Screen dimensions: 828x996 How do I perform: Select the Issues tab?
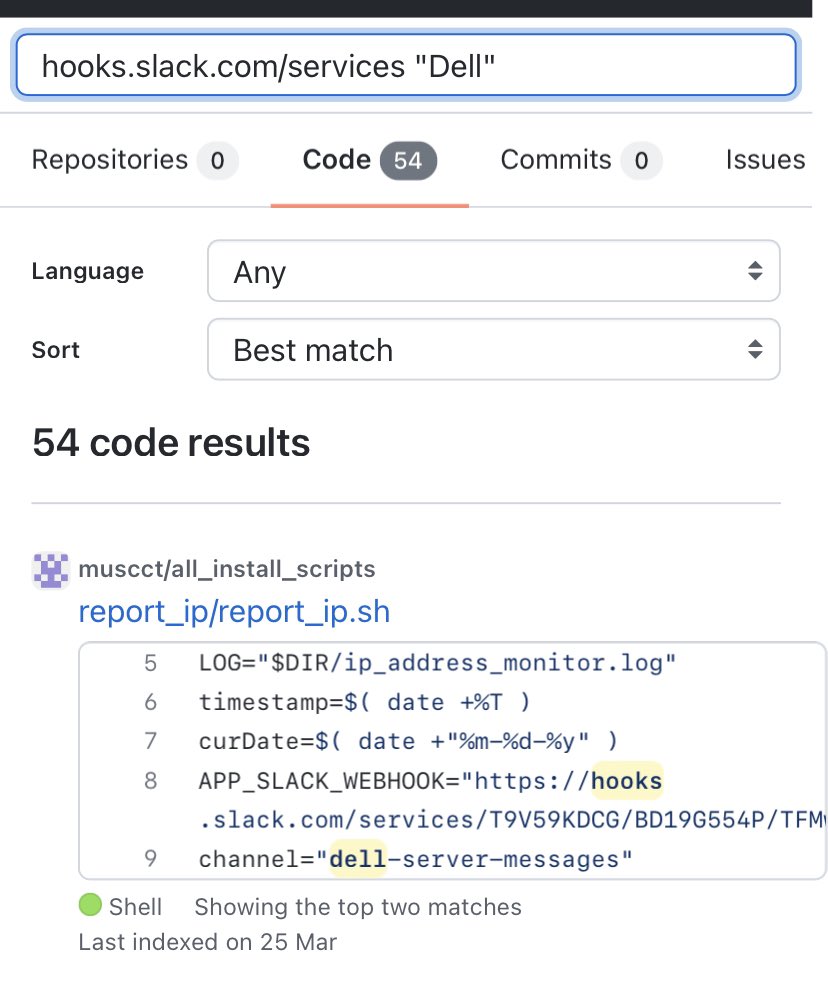point(765,159)
